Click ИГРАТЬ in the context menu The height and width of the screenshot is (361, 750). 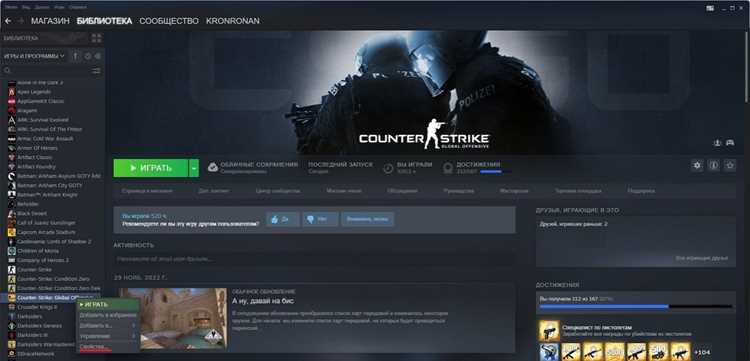(x=108, y=304)
